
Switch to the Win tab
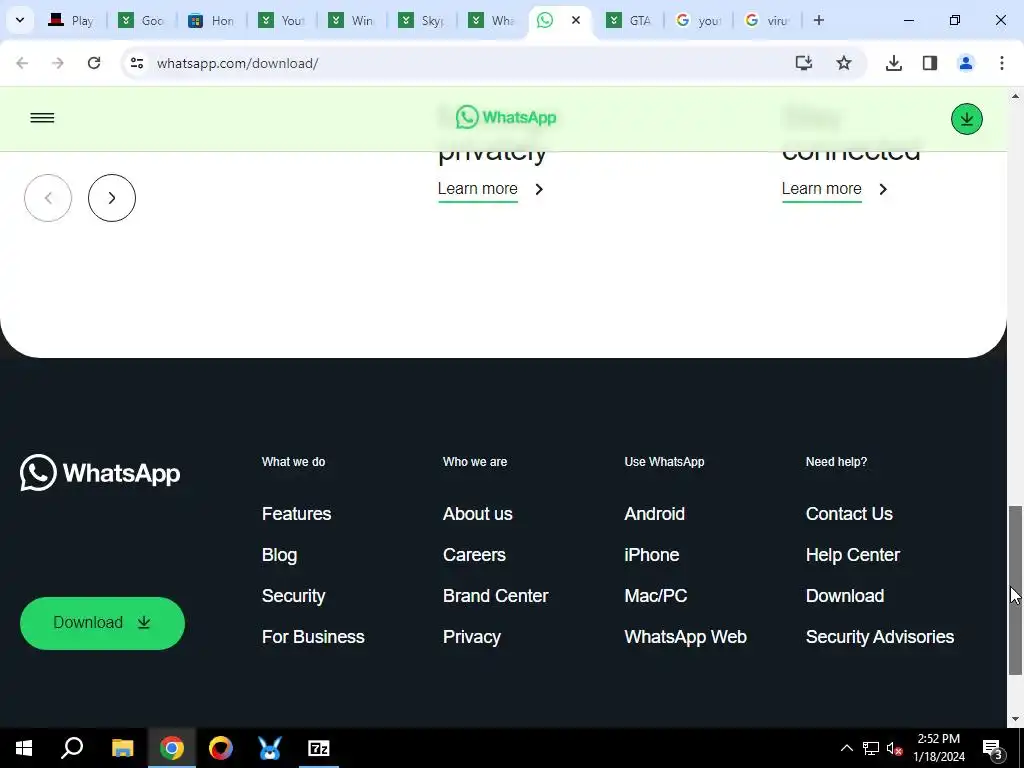(351, 20)
